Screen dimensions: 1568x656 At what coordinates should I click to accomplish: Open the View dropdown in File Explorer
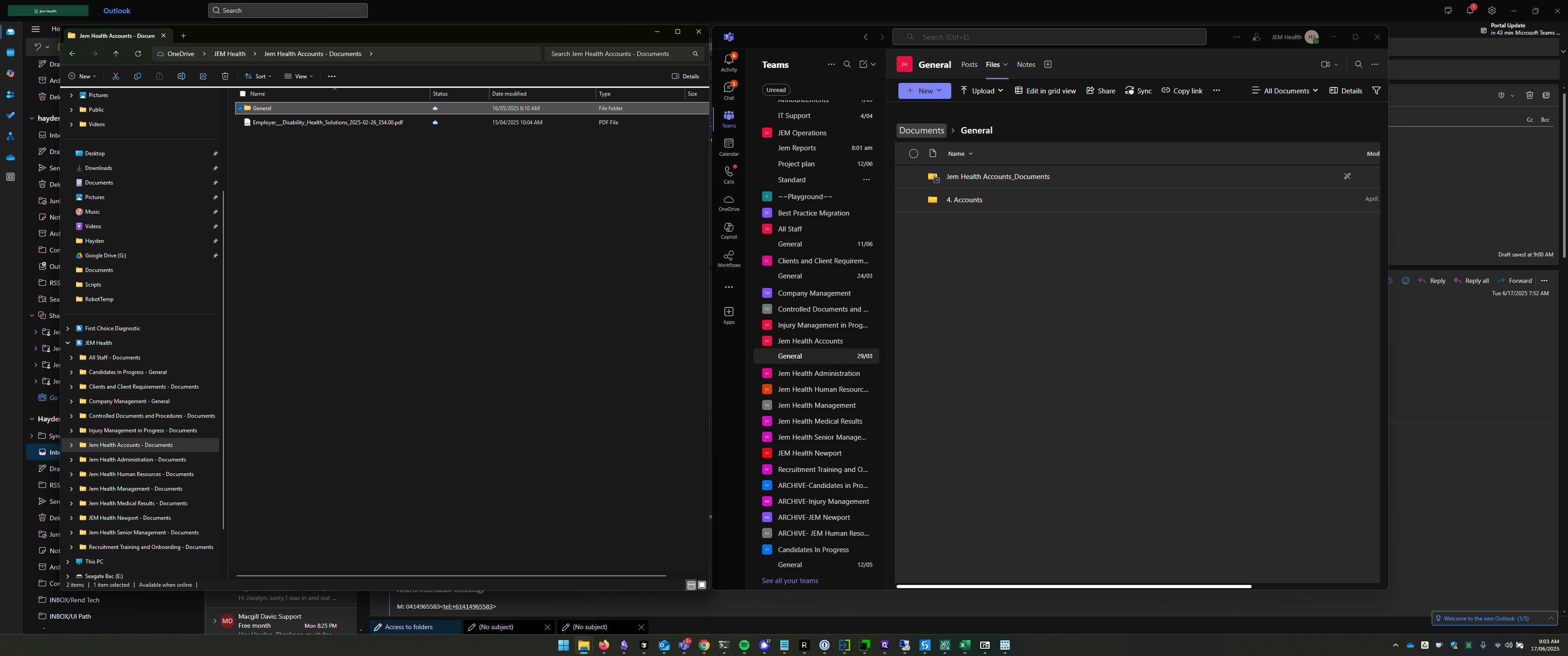pyautogui.click(x=298, y=76)
